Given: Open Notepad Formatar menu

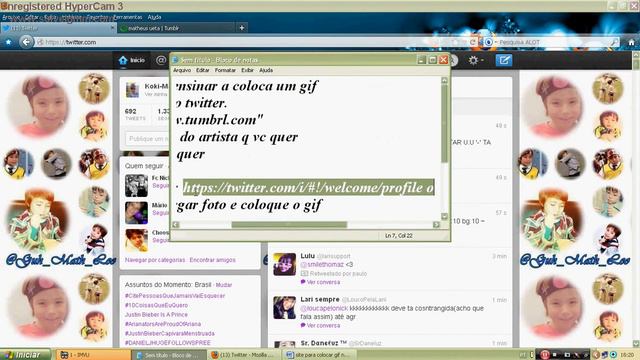Looking at the screenshot, I should pos(225,70).
